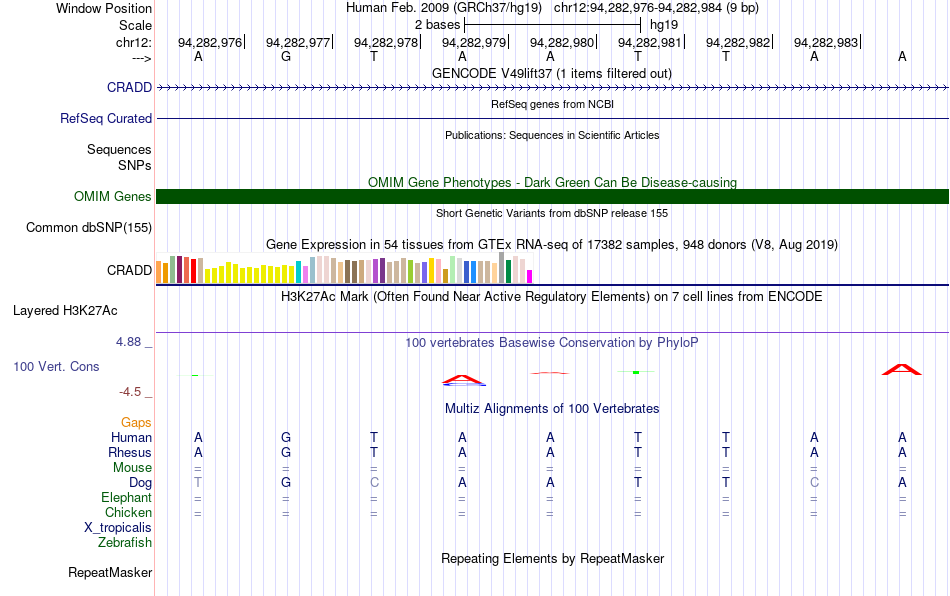Click the RepeatMasker track label

click(x=110, y=572)
